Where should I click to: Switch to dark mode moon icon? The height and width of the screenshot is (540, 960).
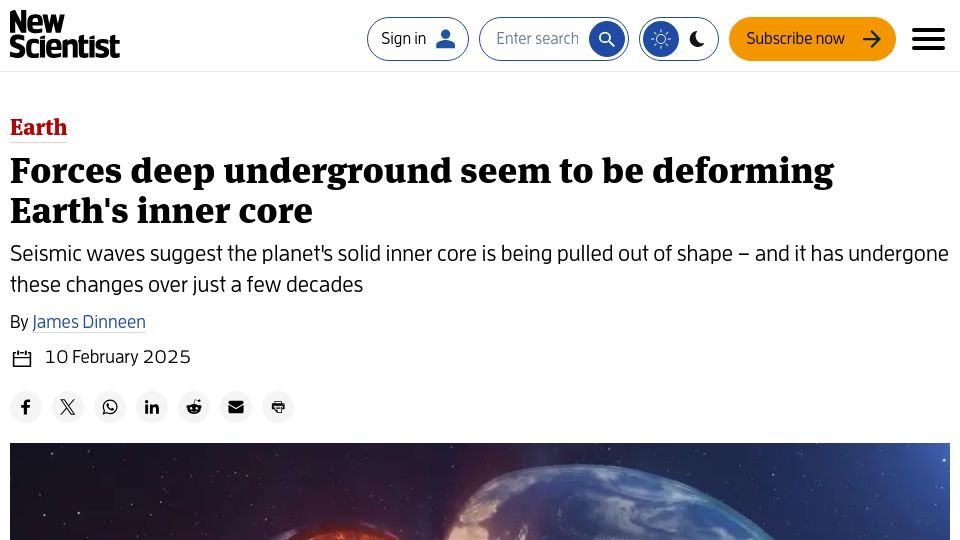click(x=697, y=39)
